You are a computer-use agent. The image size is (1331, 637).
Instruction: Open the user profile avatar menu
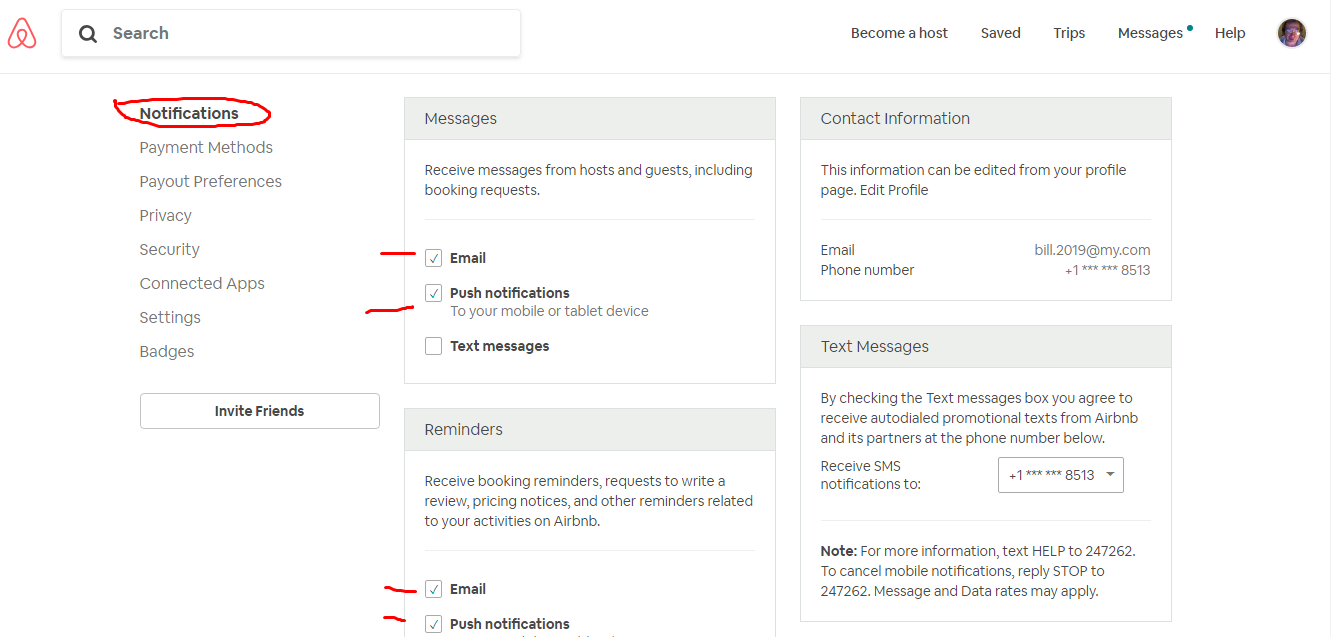click(1291, 33)
